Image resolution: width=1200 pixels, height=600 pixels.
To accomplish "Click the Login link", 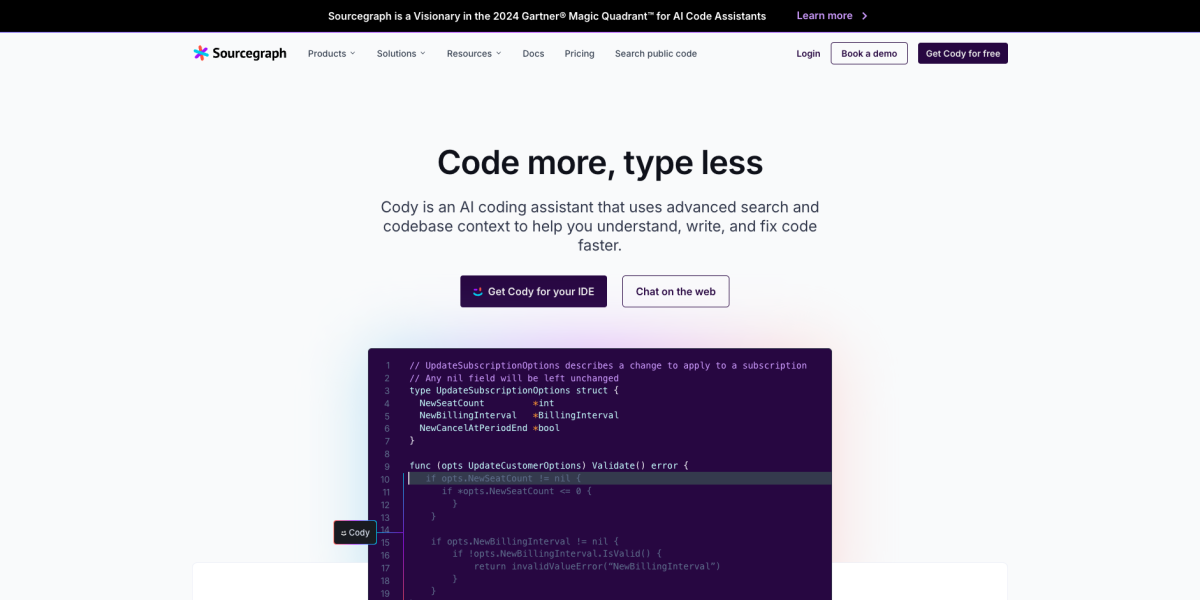I will pyautogui.click(x=808, y=54).
